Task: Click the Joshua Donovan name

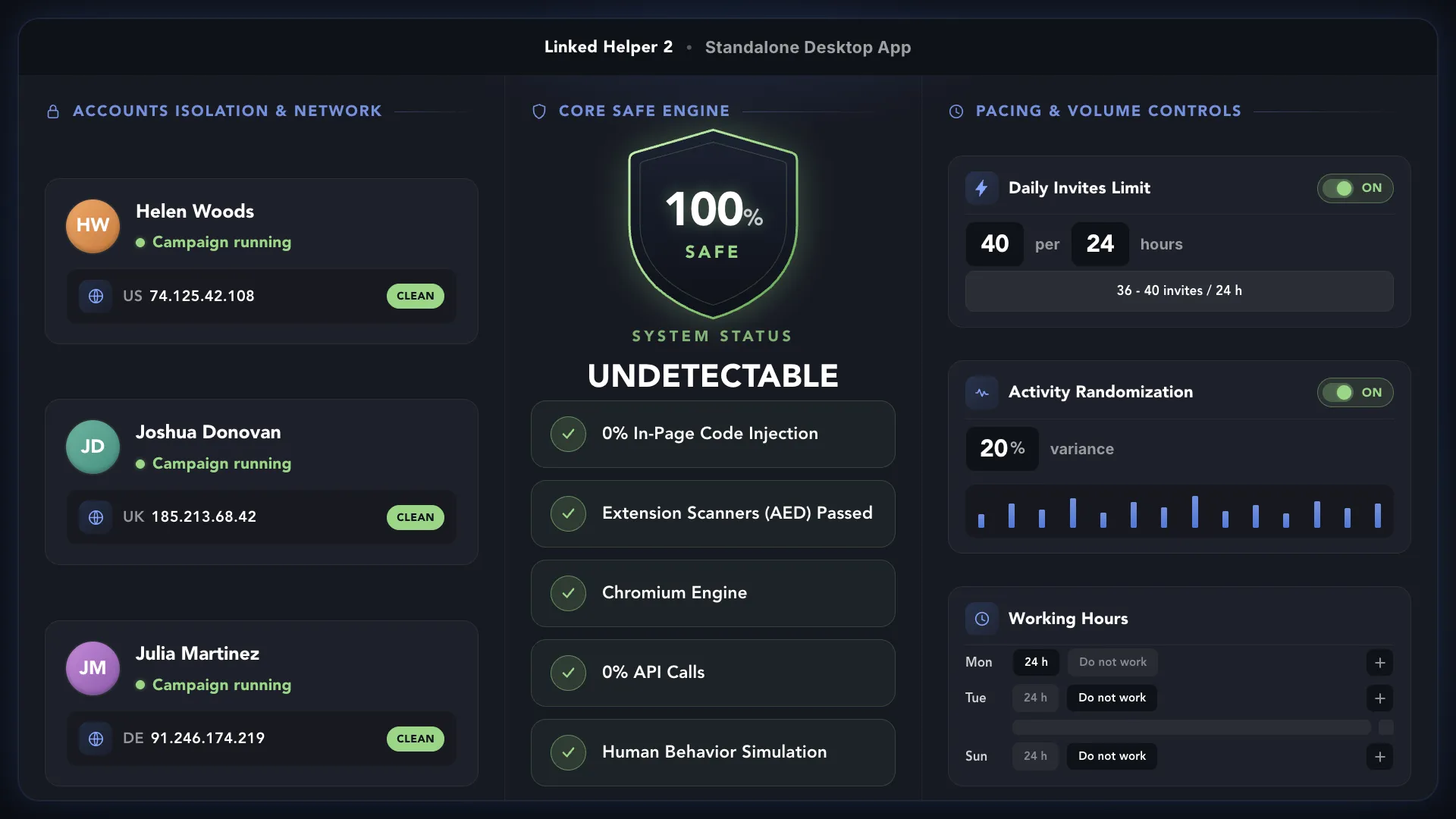Action: (x=209, y=432)
